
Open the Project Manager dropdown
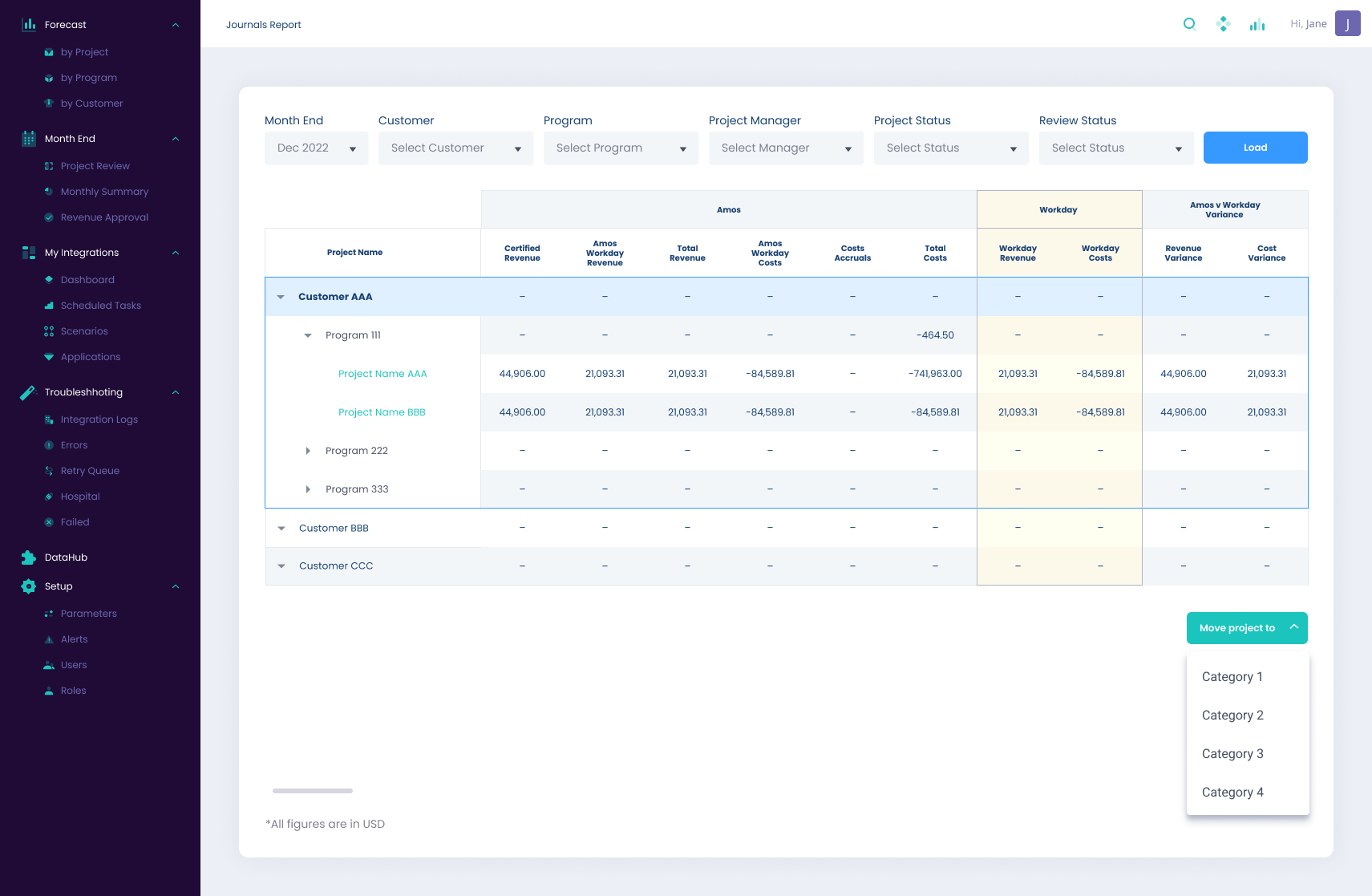(786, 148)
